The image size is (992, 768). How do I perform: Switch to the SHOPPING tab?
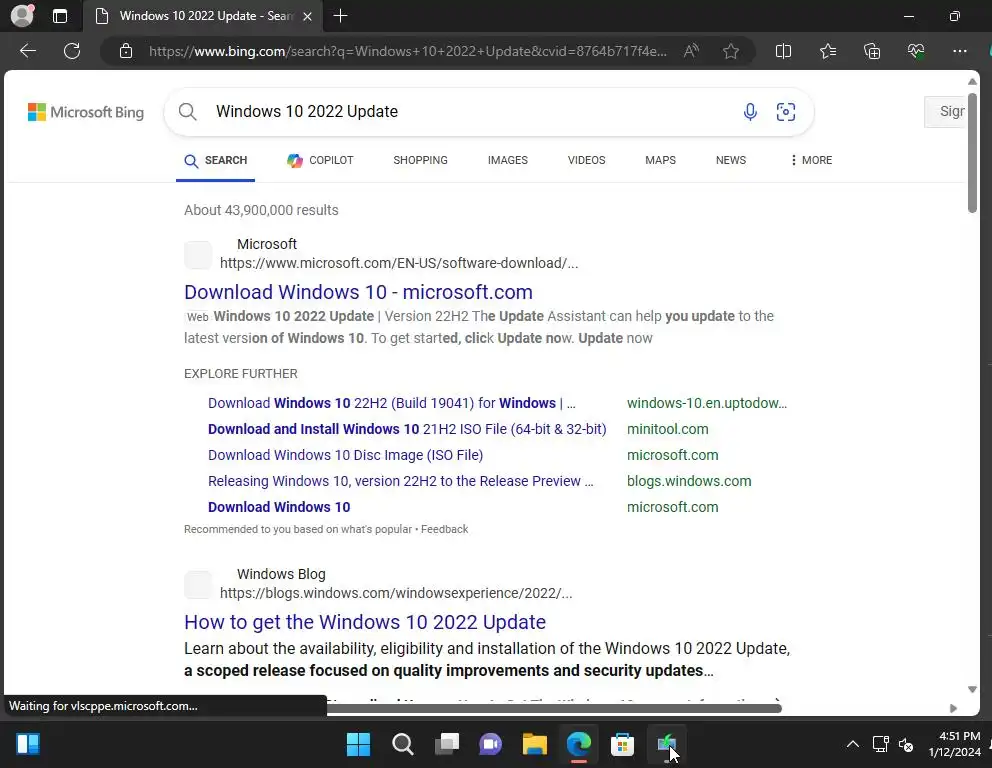(x=420, y=161)
